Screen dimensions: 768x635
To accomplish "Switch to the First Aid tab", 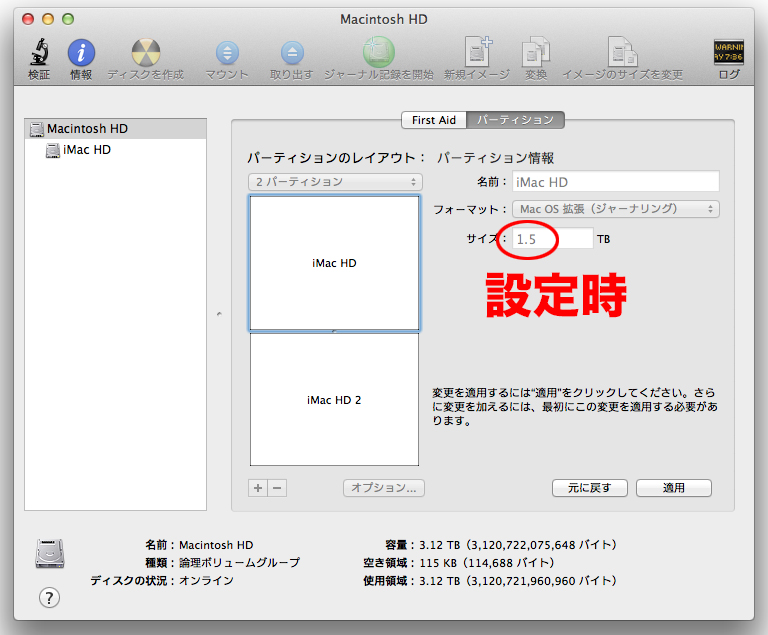I will coord(434,120).
